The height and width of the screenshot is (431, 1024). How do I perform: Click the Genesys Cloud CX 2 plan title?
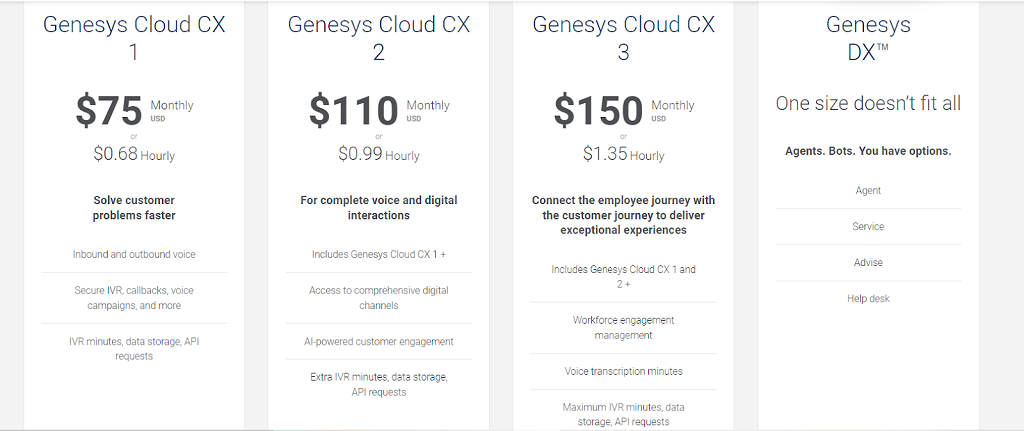pos(378,37)
